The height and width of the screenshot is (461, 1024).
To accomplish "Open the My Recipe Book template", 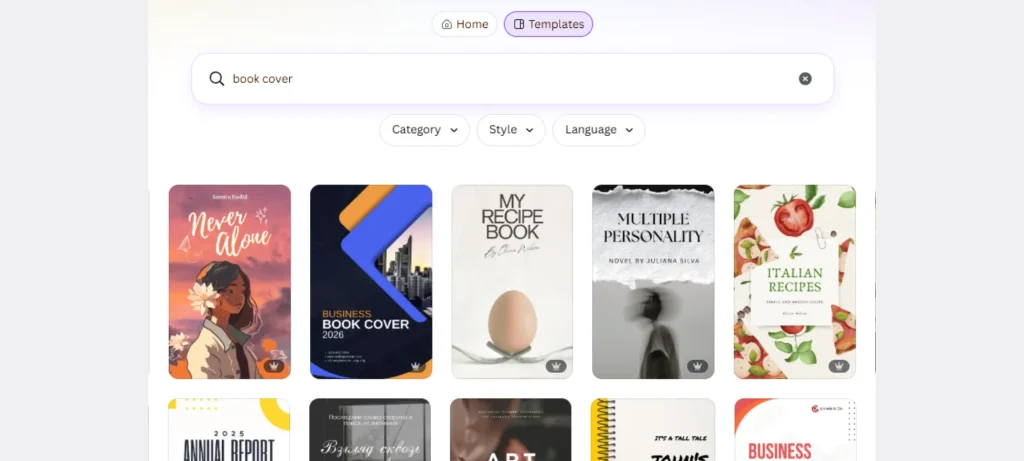I will coord(512,281).
